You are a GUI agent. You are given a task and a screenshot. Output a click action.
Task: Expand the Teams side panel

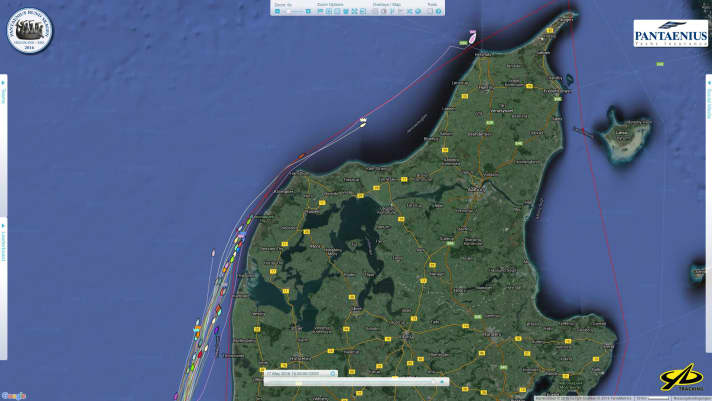tap(4, 95)
